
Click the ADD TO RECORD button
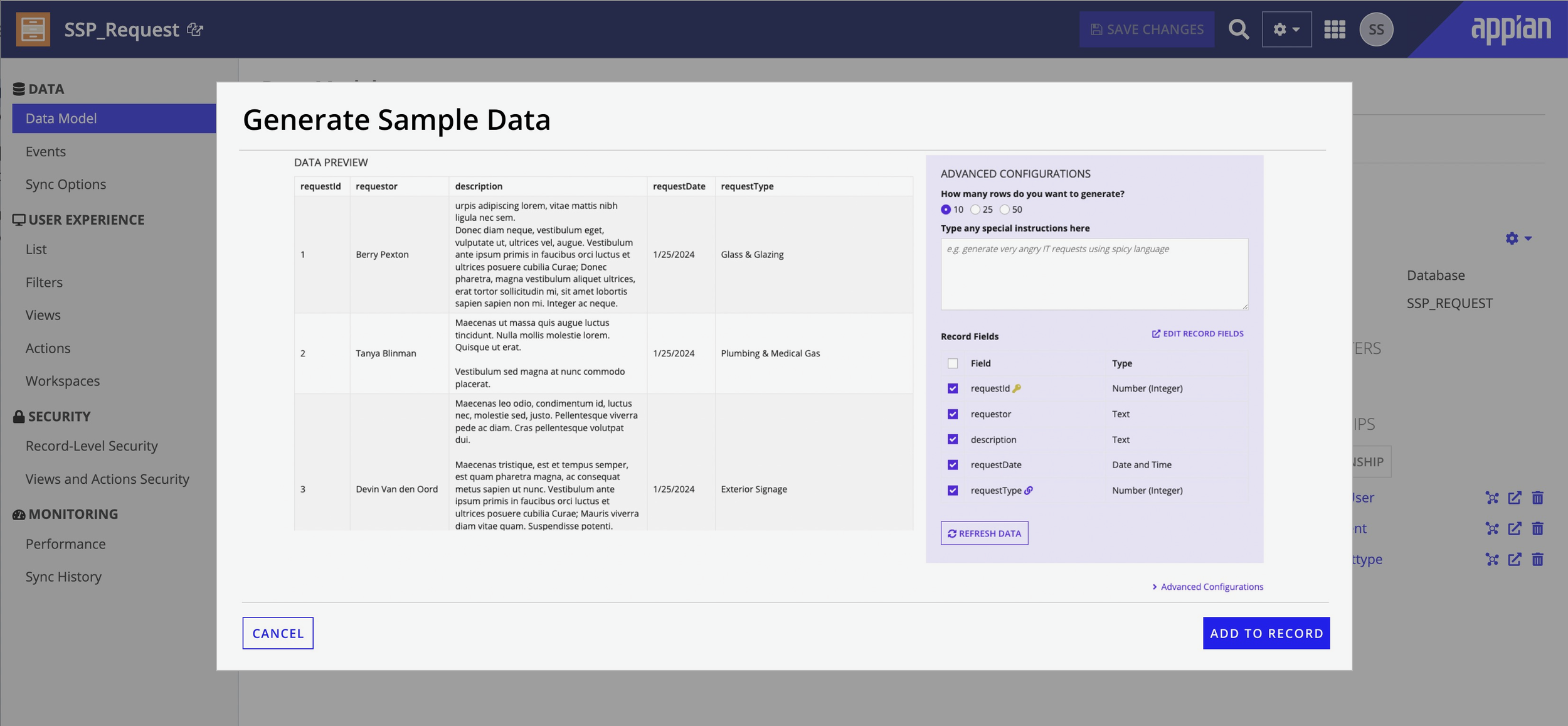click(1266, 633)
